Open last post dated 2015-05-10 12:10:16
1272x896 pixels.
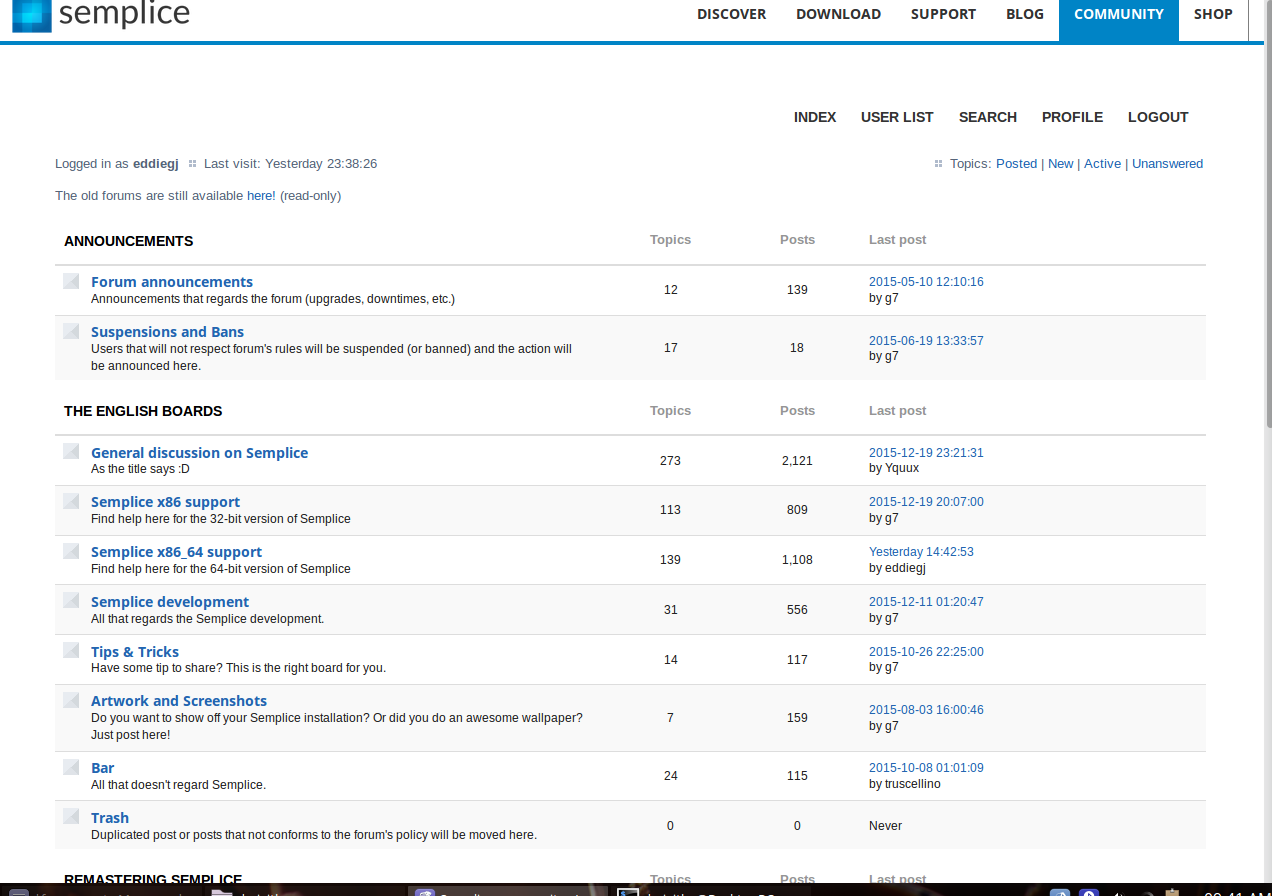(926, 282)
